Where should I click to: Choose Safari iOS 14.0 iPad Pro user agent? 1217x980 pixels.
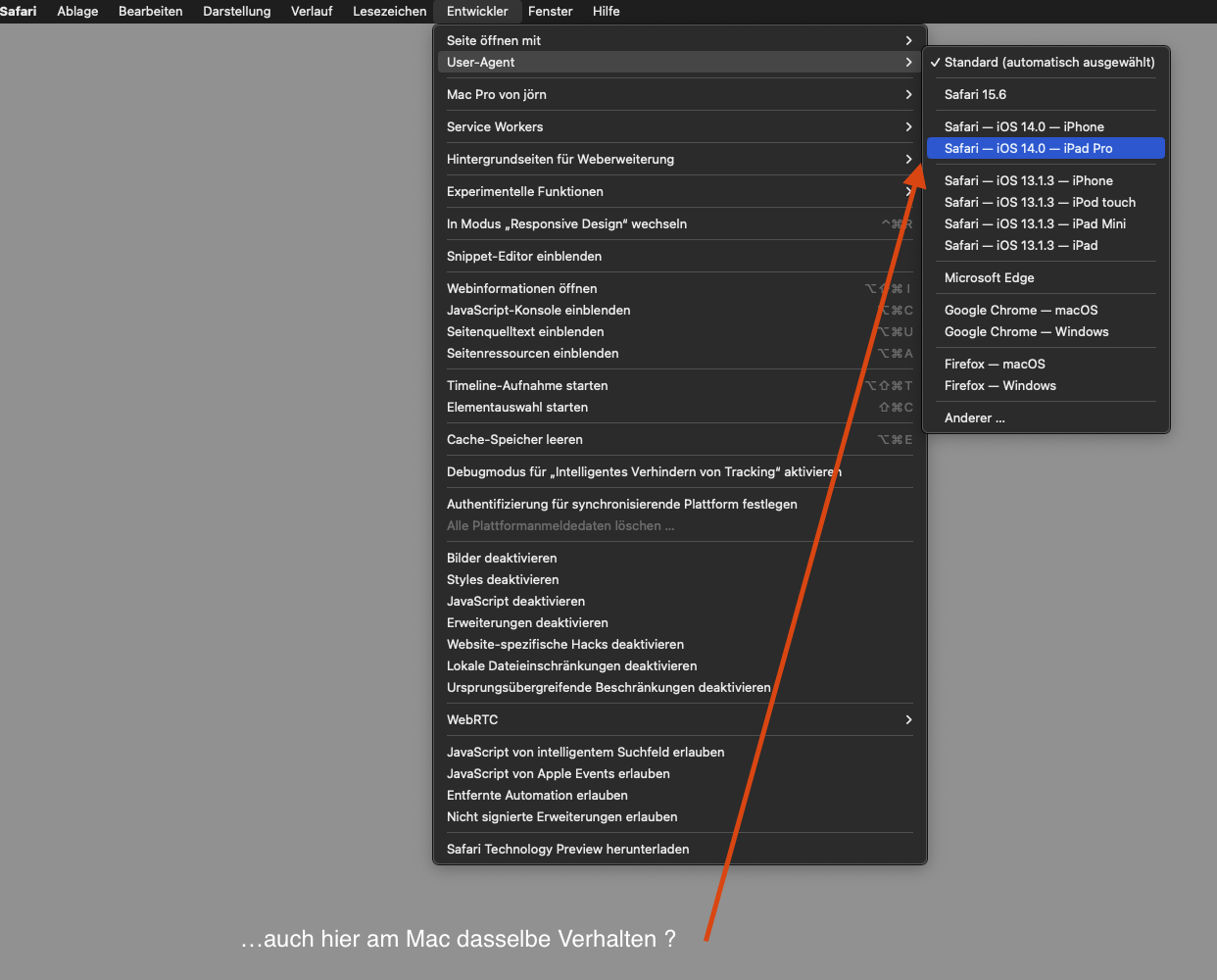tap(1046, 148)
